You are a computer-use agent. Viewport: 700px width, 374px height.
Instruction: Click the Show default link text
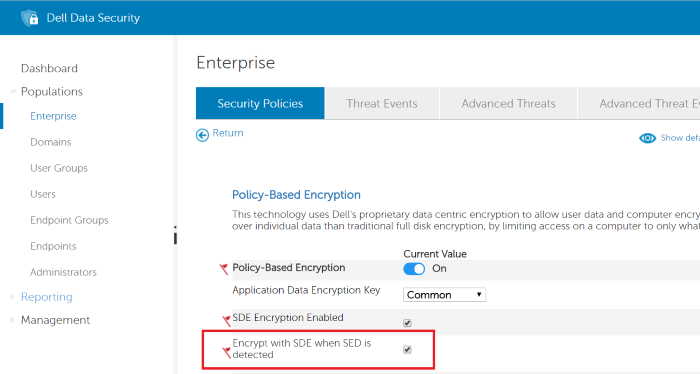point(680,137)
